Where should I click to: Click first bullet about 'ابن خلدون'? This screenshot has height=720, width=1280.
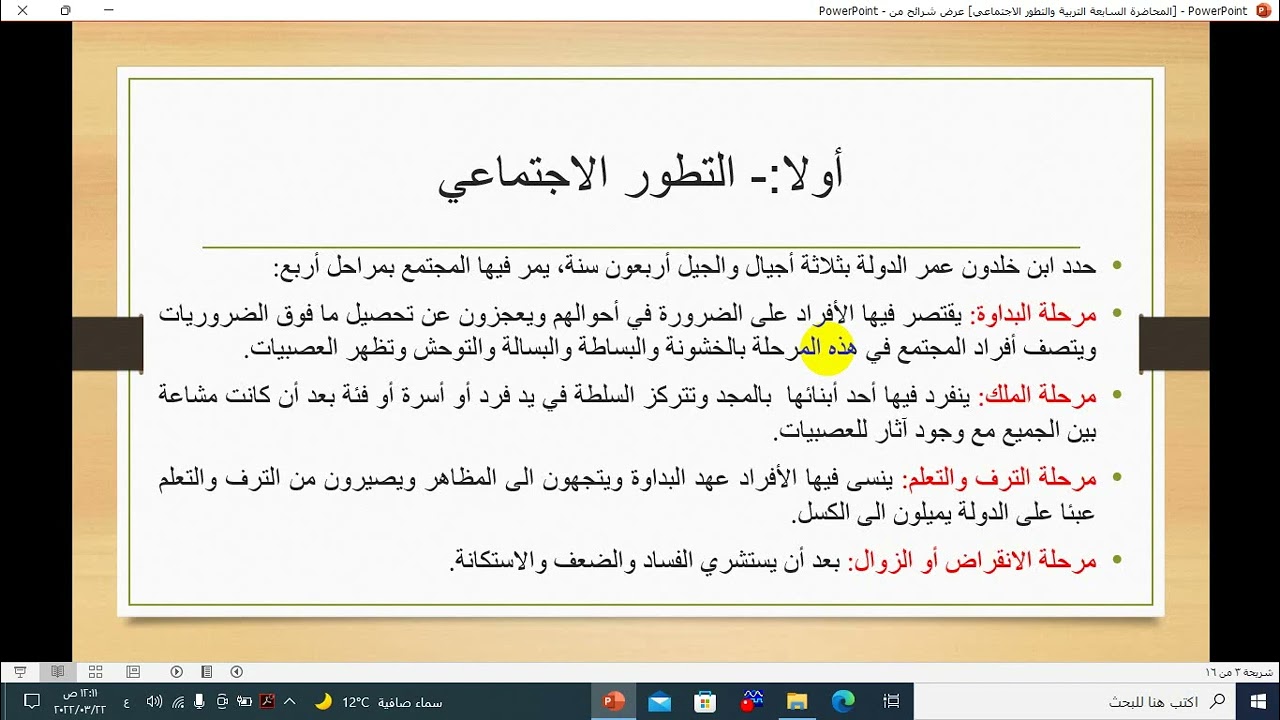pyautogui.click(x=685, y=267)
